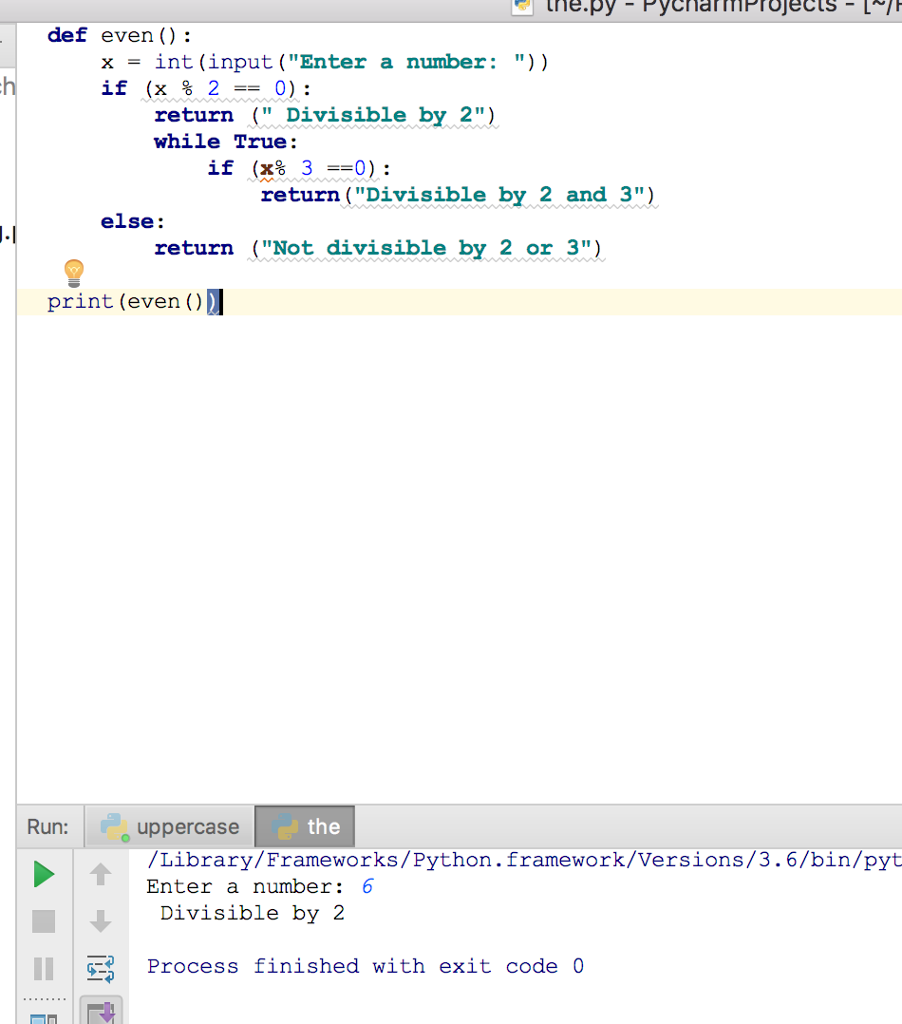Pause output in the run console

click(x=43, y=967)
